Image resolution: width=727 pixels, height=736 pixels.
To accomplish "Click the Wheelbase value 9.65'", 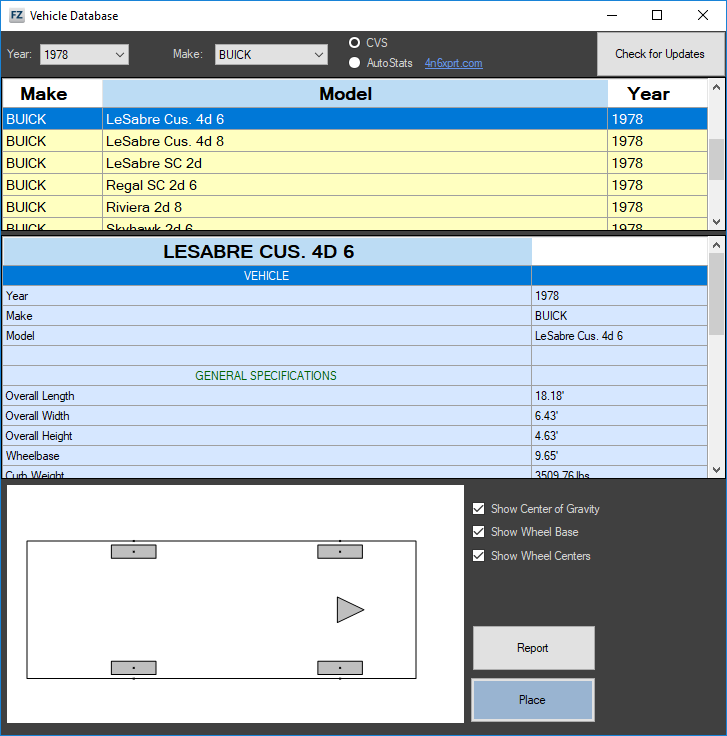I will [546, 456].
